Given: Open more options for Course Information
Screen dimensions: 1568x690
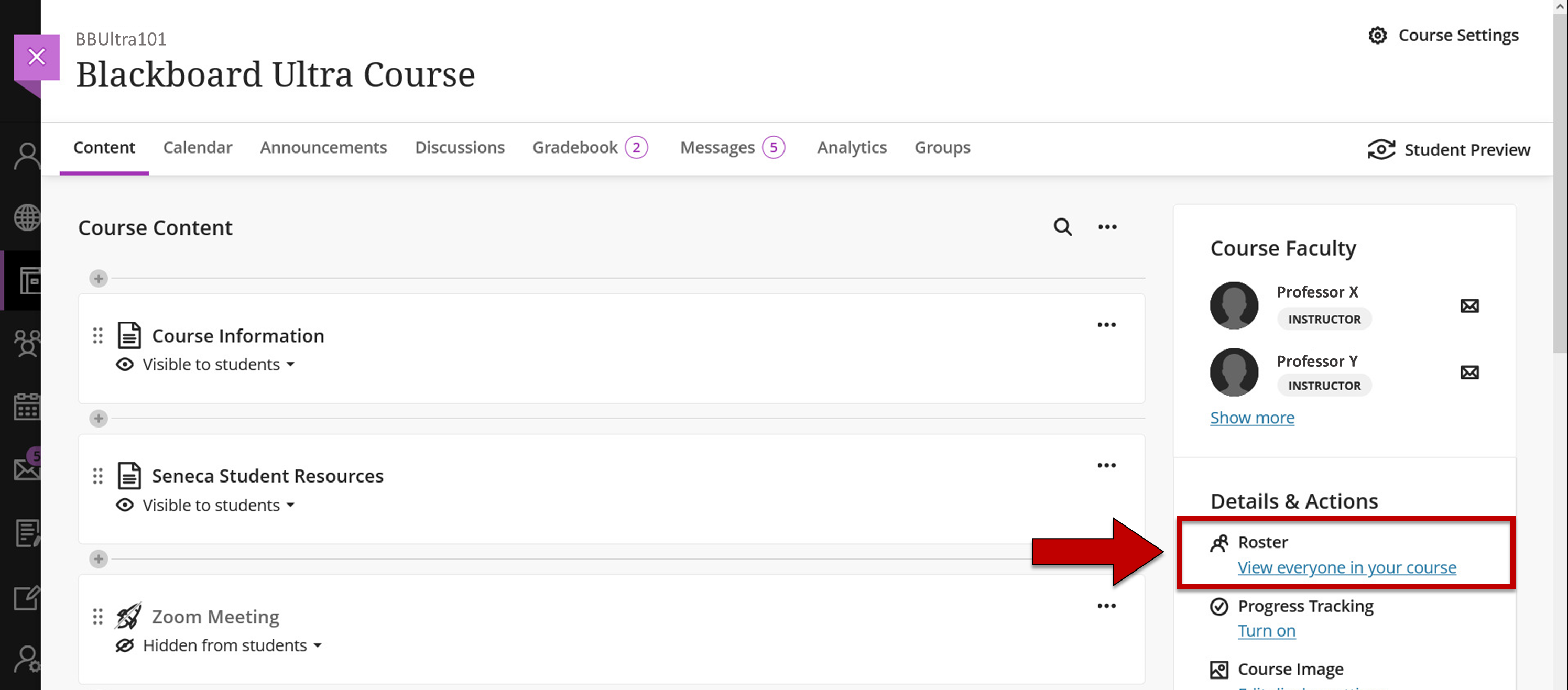Looking at the screenshot, I should 1107,325.
